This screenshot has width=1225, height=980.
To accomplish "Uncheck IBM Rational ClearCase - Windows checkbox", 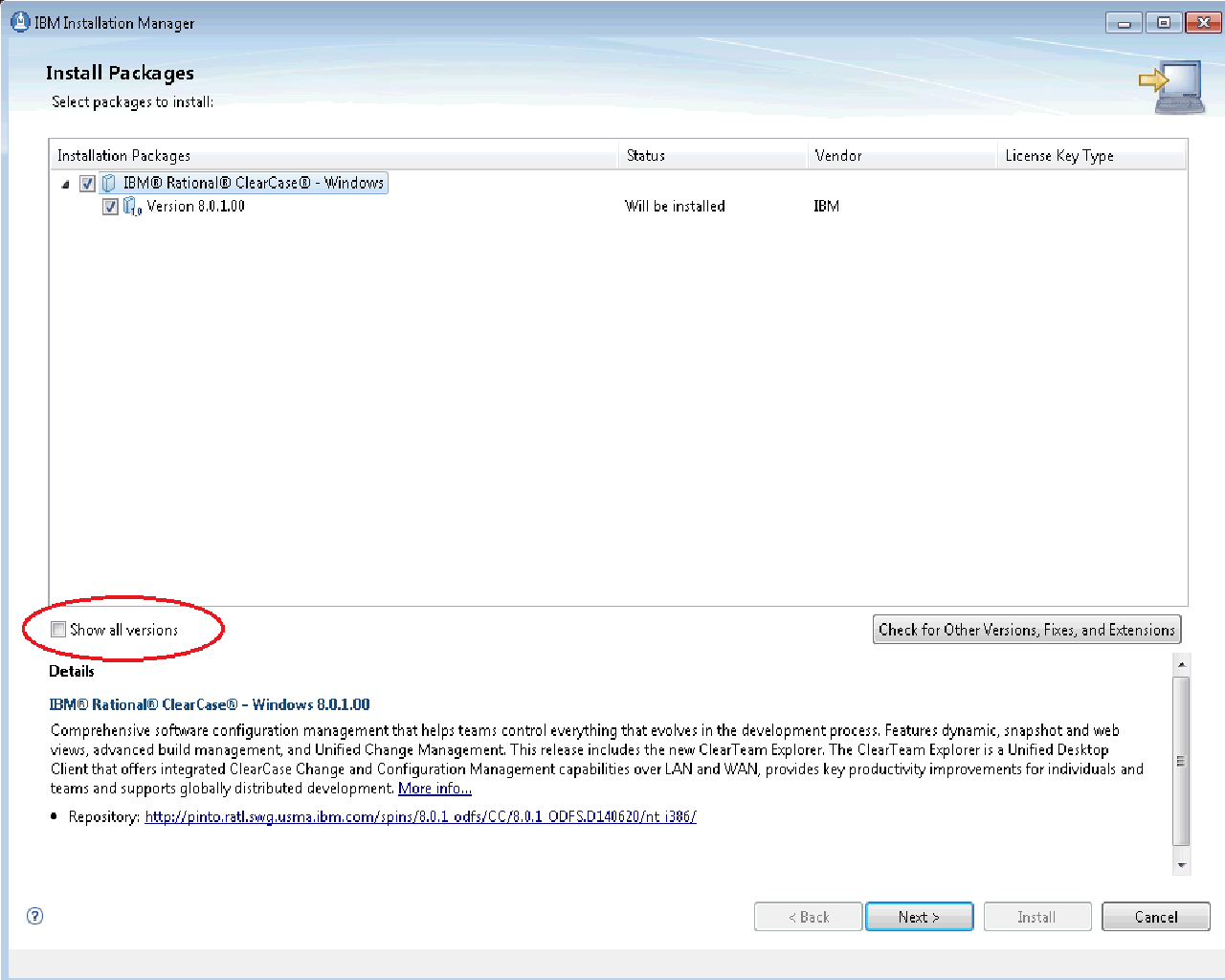I will click(x=87, y=184).
